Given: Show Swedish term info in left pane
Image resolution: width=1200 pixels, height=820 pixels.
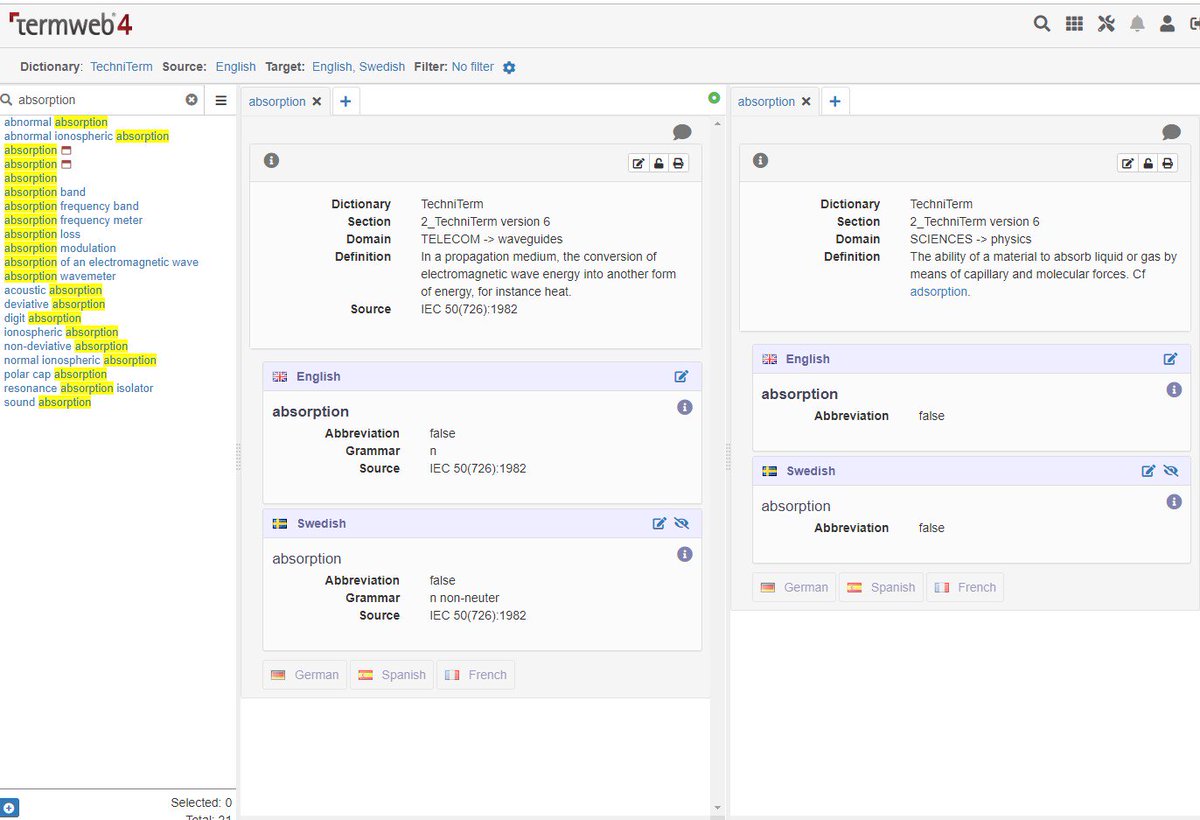Looking at the screenshot, I should (x=684, y=554).
